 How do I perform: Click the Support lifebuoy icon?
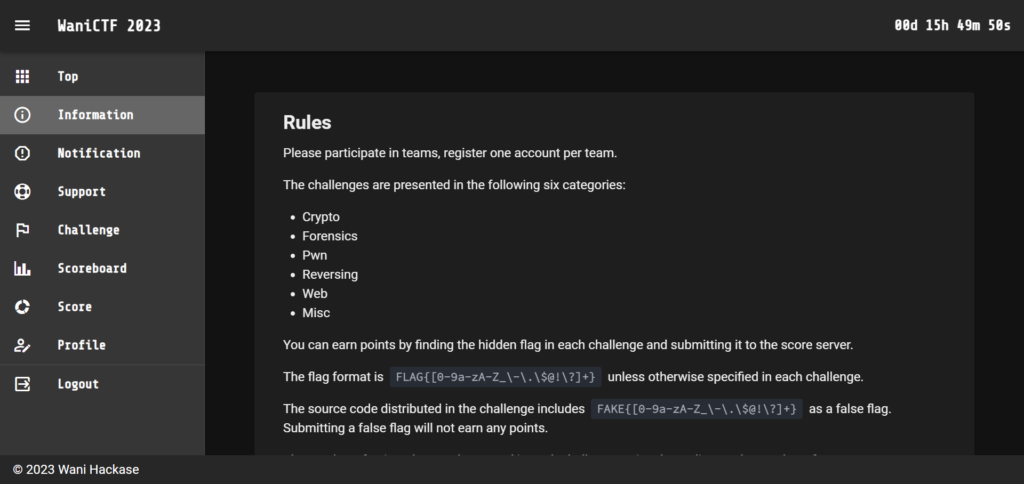point(22,192)
